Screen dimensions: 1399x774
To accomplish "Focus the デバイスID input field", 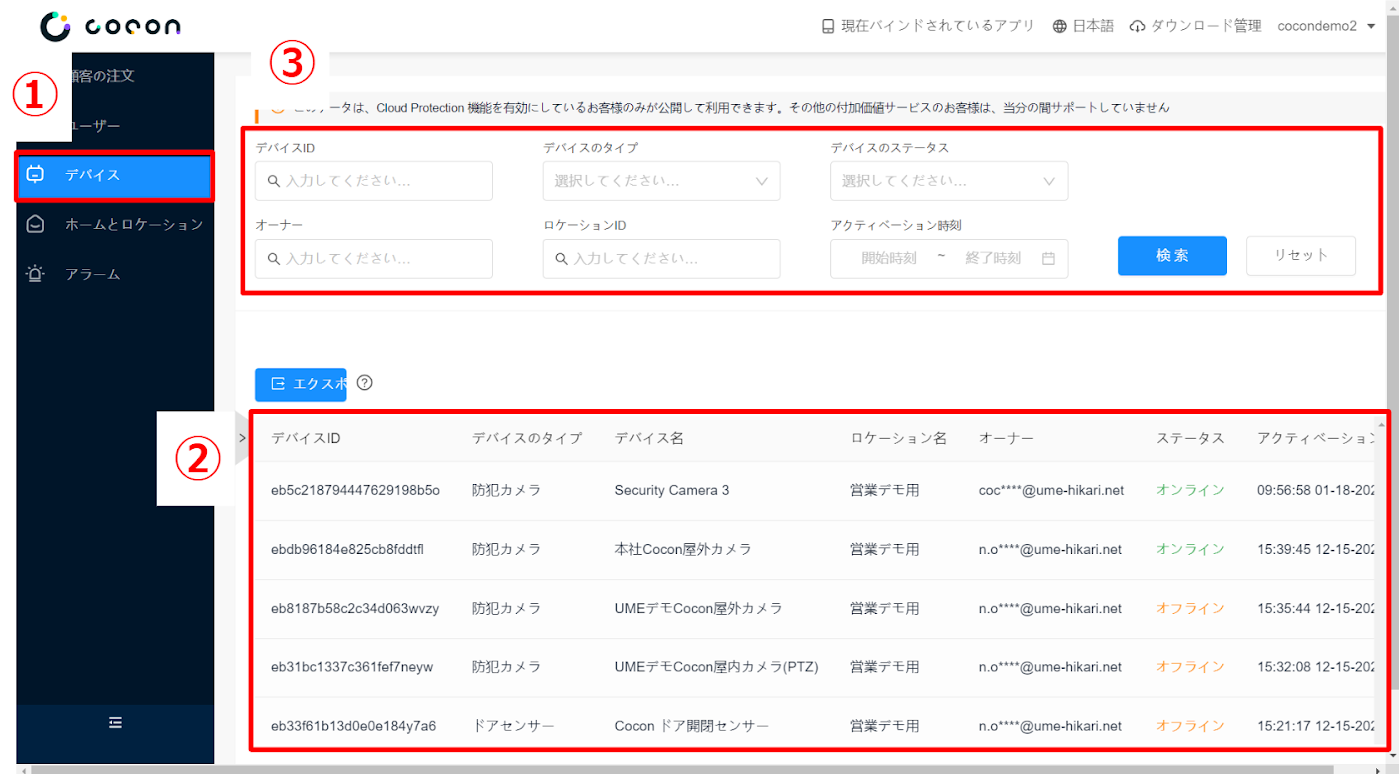I will click(x=374, y=181).
